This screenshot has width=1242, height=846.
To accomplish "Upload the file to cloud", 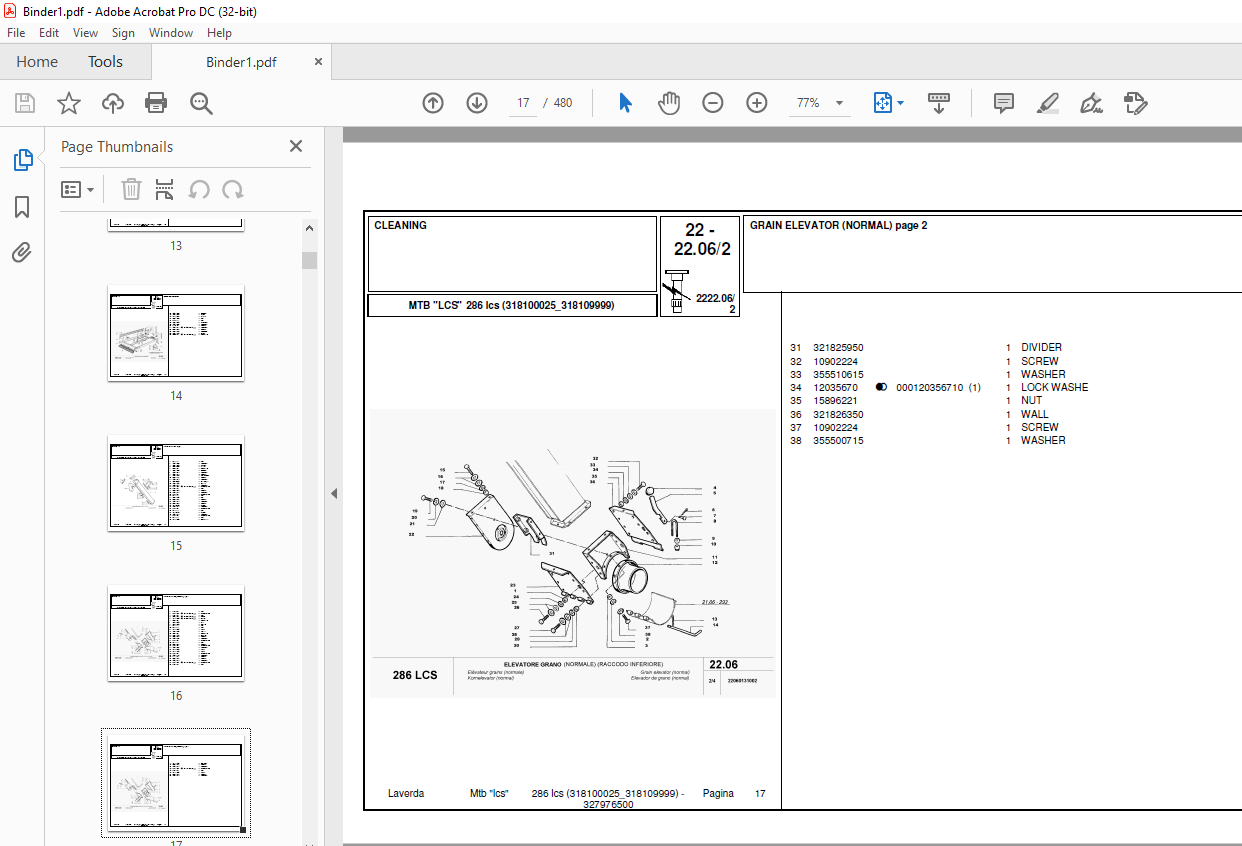I will click(113, 103).
